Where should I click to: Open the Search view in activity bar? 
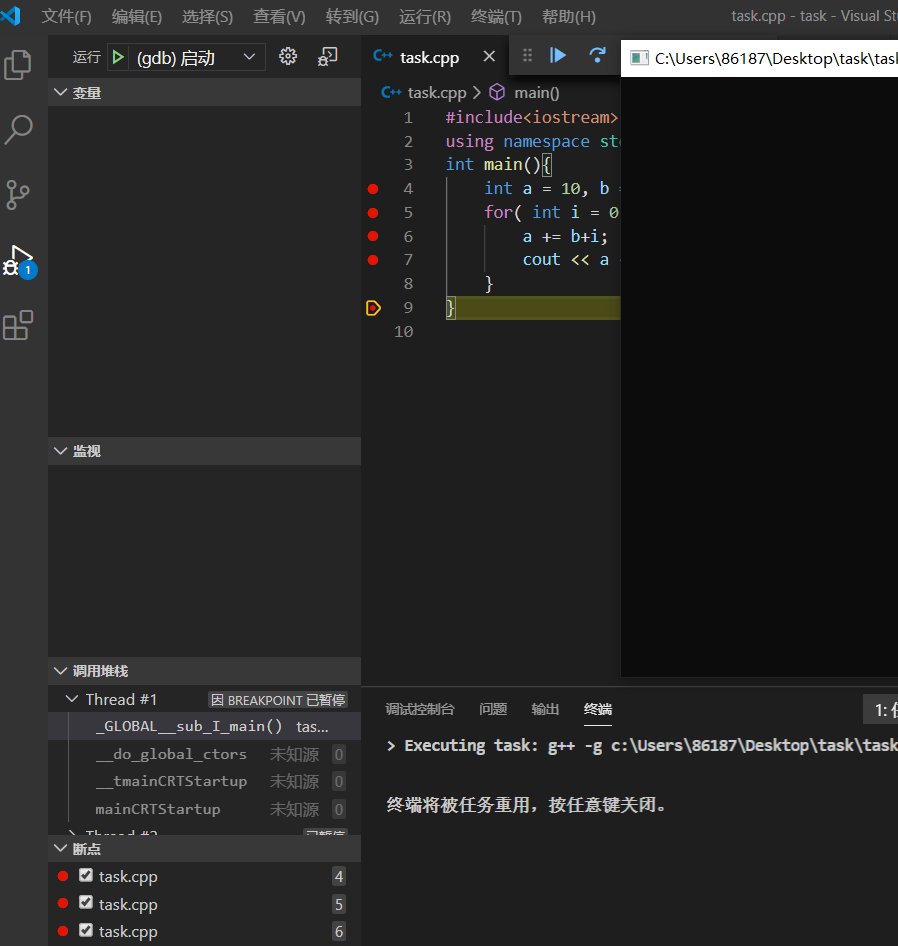18,130
